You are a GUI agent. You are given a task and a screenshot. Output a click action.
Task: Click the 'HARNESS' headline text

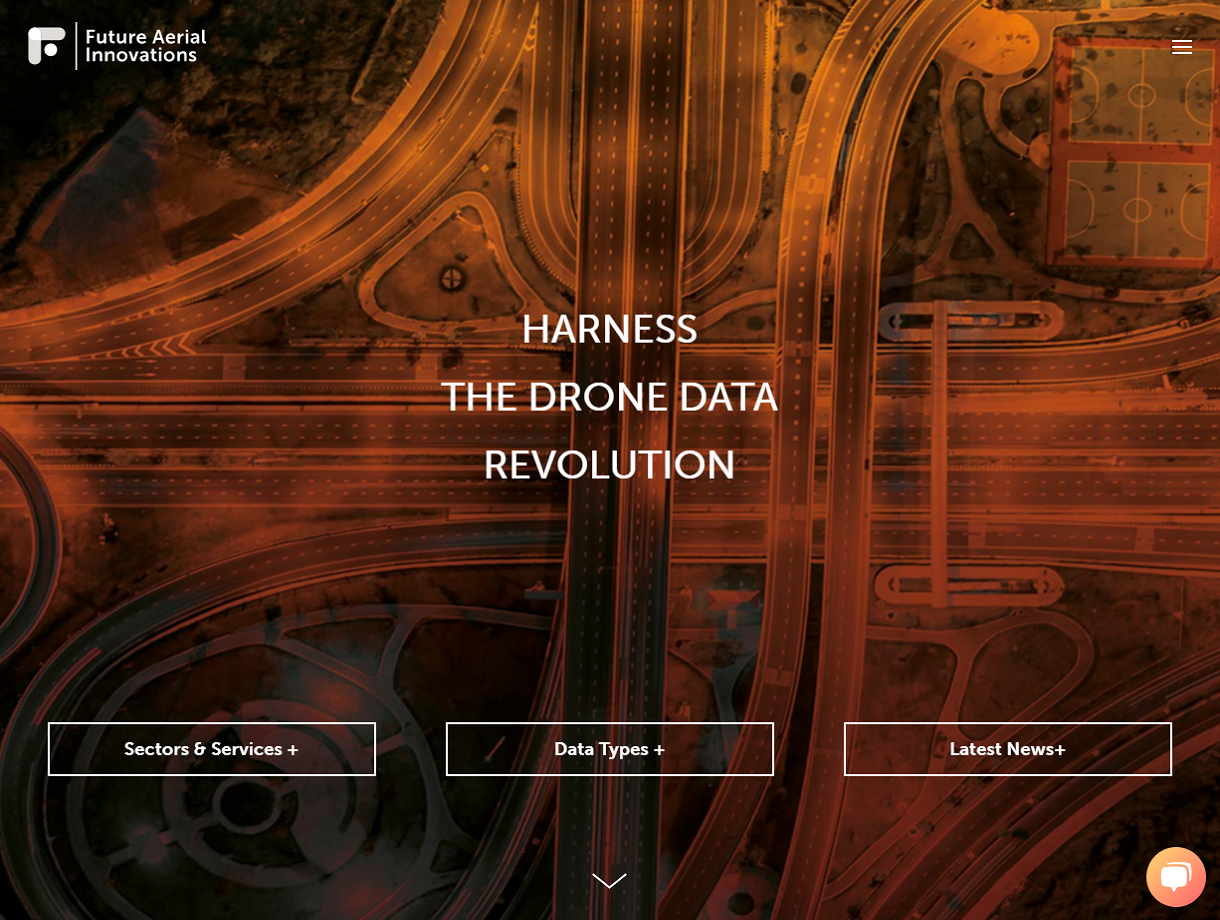point(609,329)
